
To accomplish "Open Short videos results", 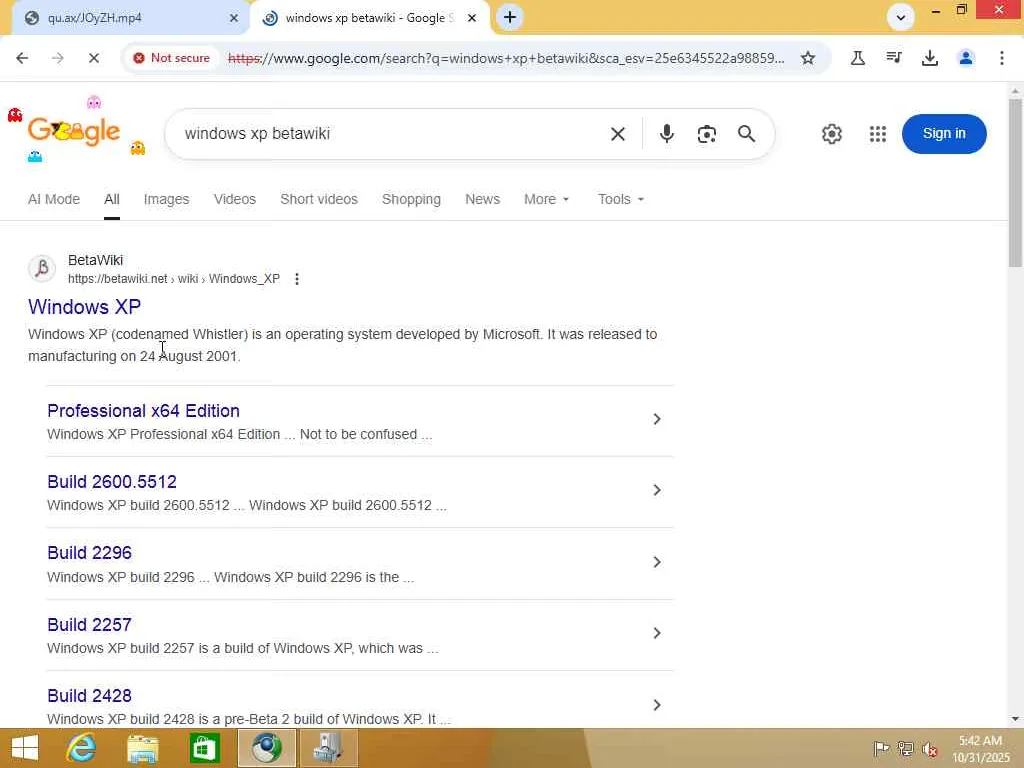I will [x=319, y=199].
